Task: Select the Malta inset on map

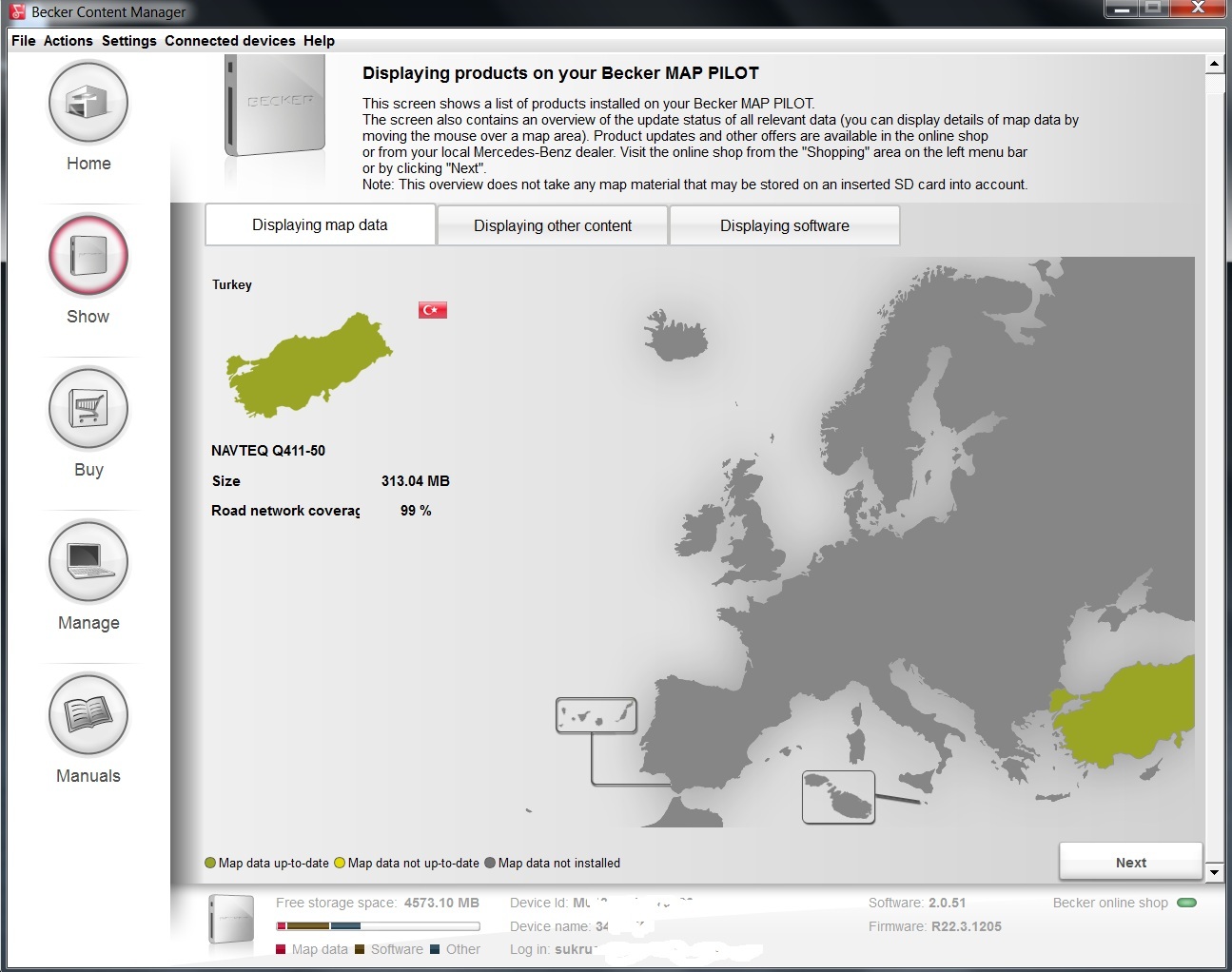Action: (838, 797)
